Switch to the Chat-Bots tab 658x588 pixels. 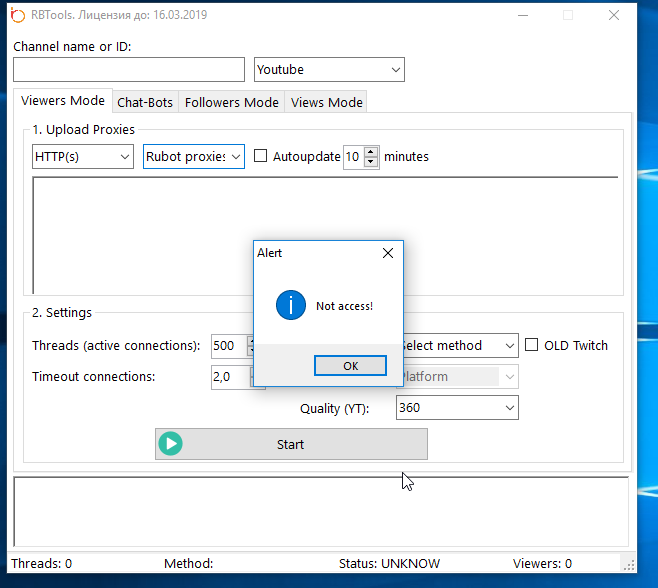point(145,102)
